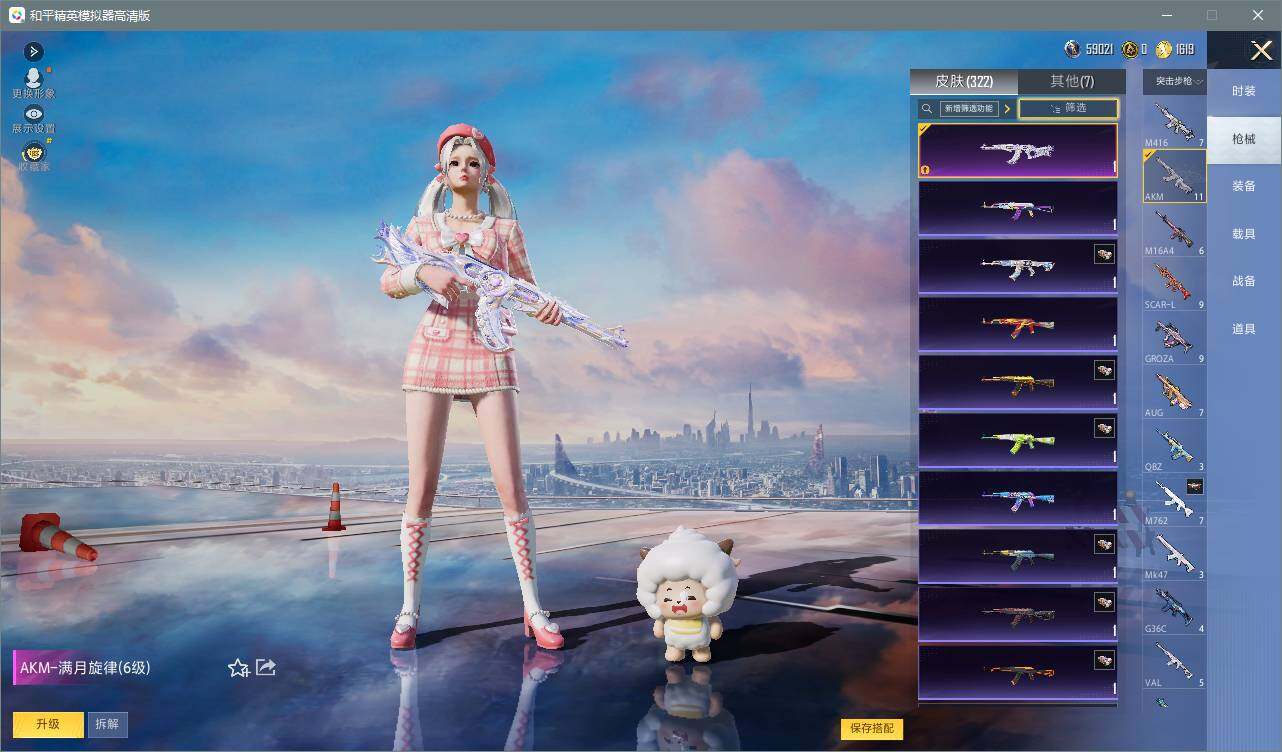Switch to the 其他(7) tab
The image size is (1282, 752).
pyautogui.click(x=1072, y=81)
